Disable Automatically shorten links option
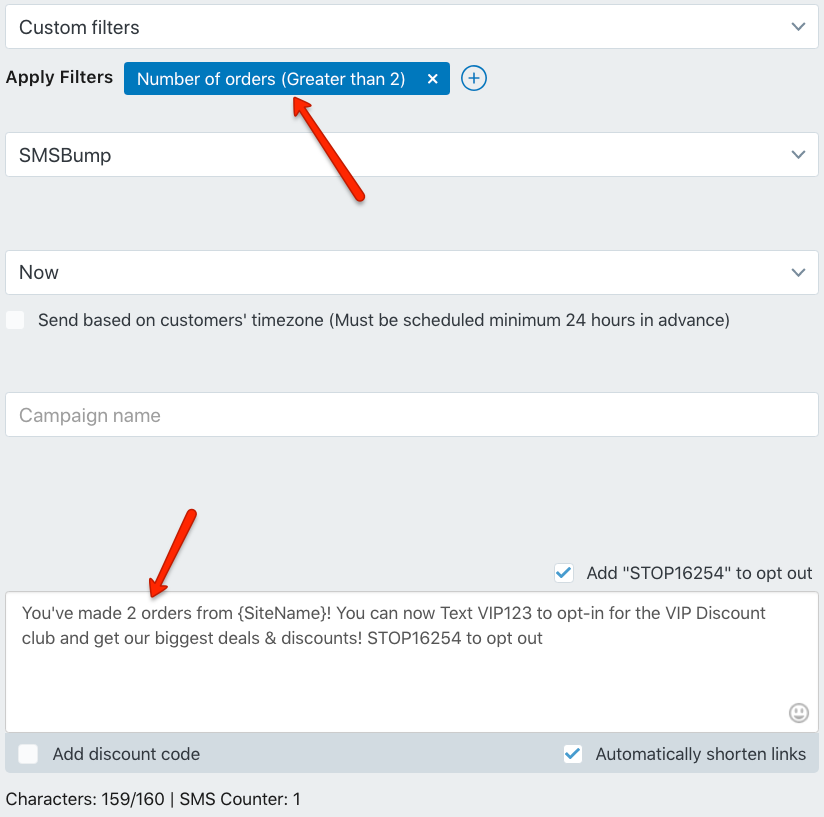The height and width of the screenshot is (817, 824). (x=573, y=753)
